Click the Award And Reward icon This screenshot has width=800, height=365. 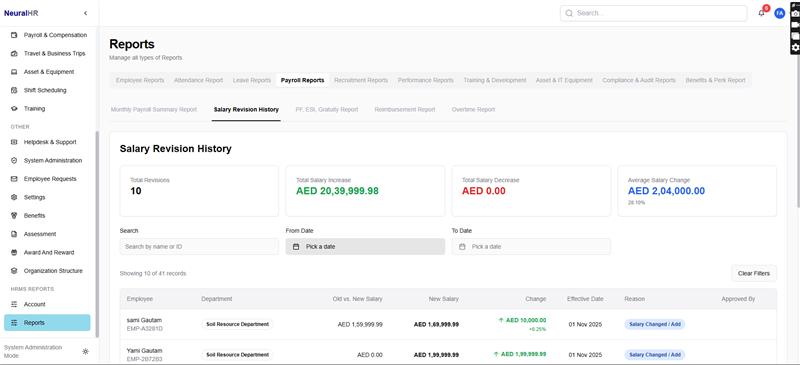point(14,252)
